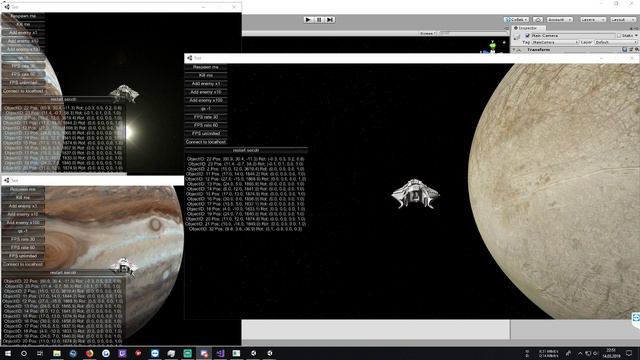The image size is (640, 360).
Task: Open File Explorer from the taskbar
Action: (57, 353)
